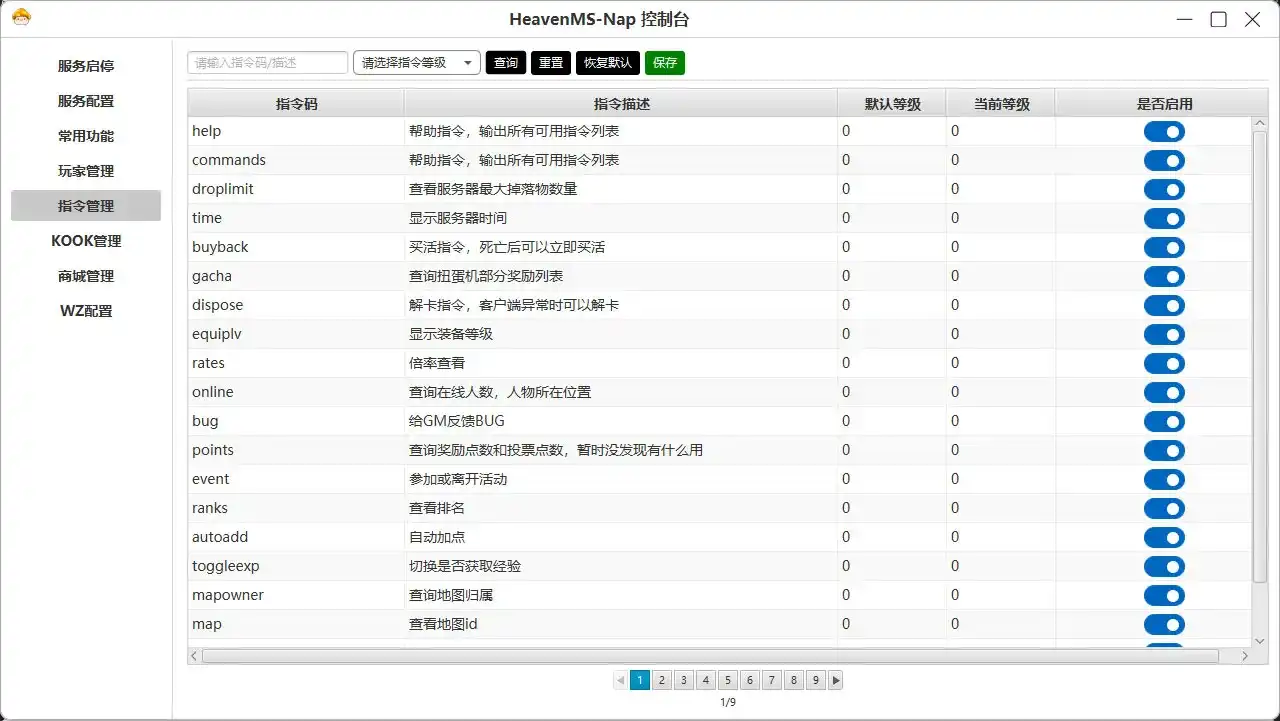Click the 恢复默认 button
This screenshot has height=721, width=1280.
click(x=607, y=63)
